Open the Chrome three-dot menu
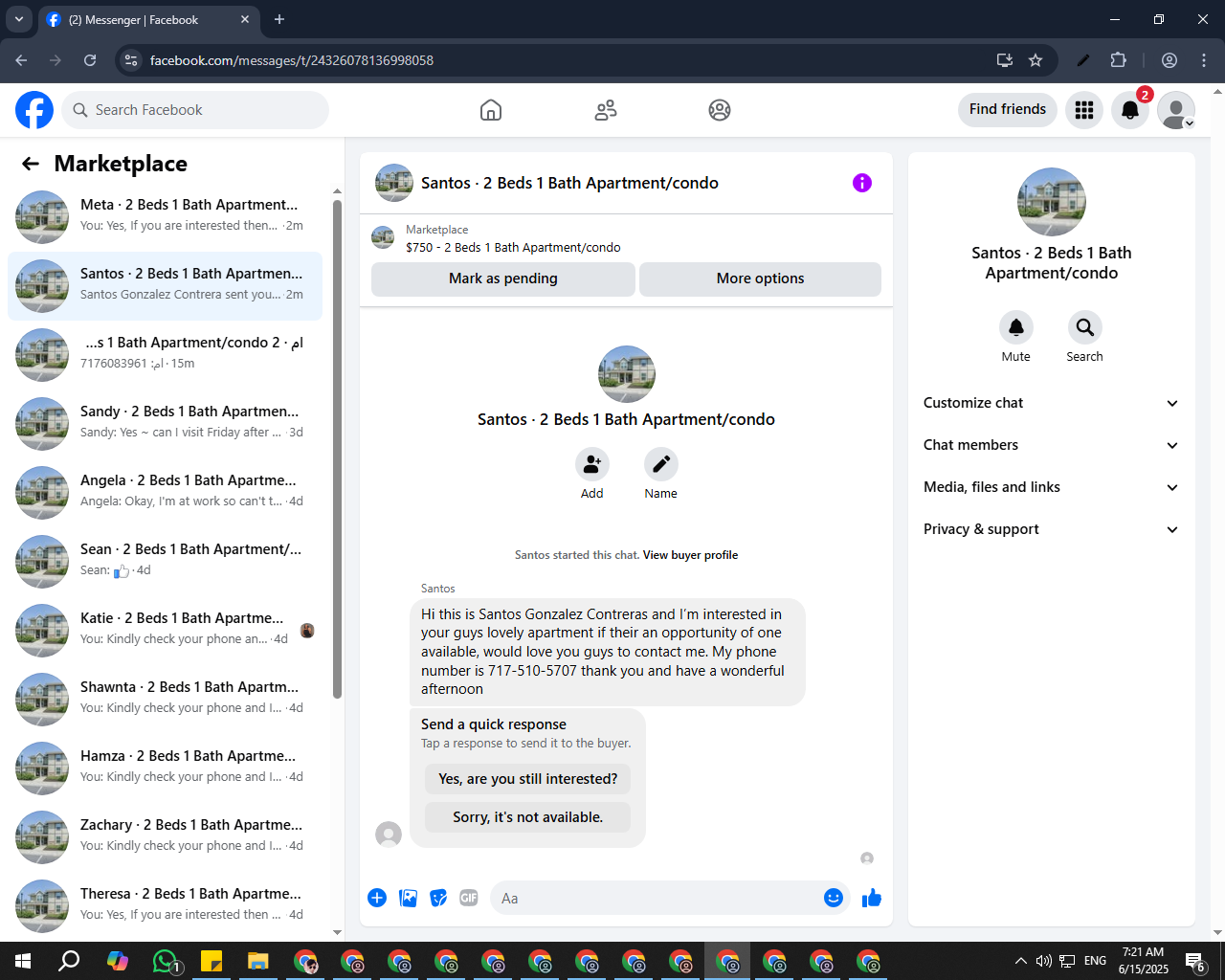This screenshot has height=980, width=1225. (1204, 60)
